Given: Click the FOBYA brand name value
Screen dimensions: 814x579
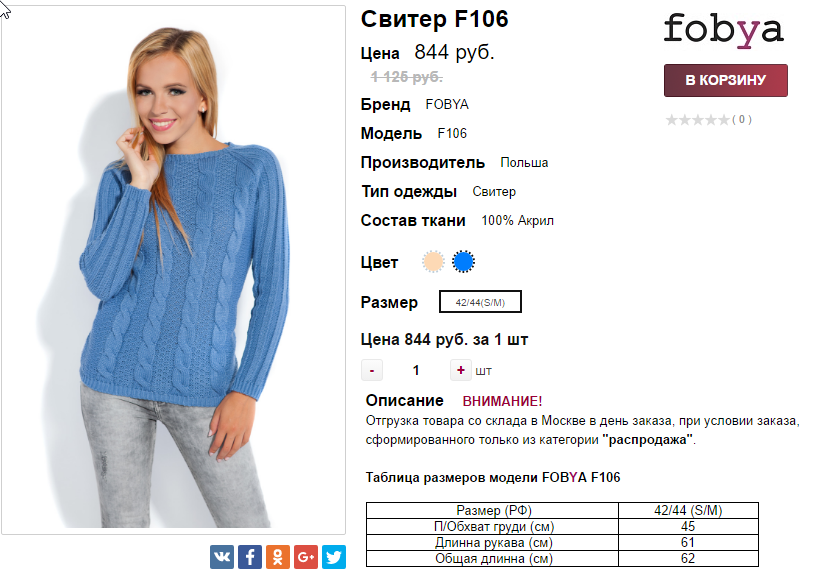Looking at the screenshot, I should click(x=447, y=104).
